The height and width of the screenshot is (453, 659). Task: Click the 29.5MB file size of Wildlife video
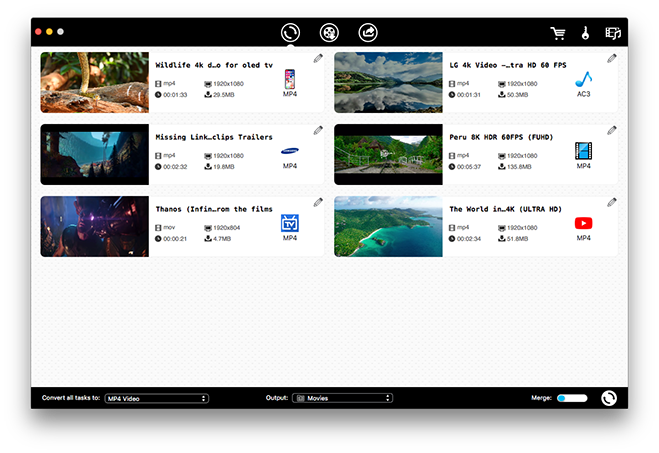click(224, 95)
